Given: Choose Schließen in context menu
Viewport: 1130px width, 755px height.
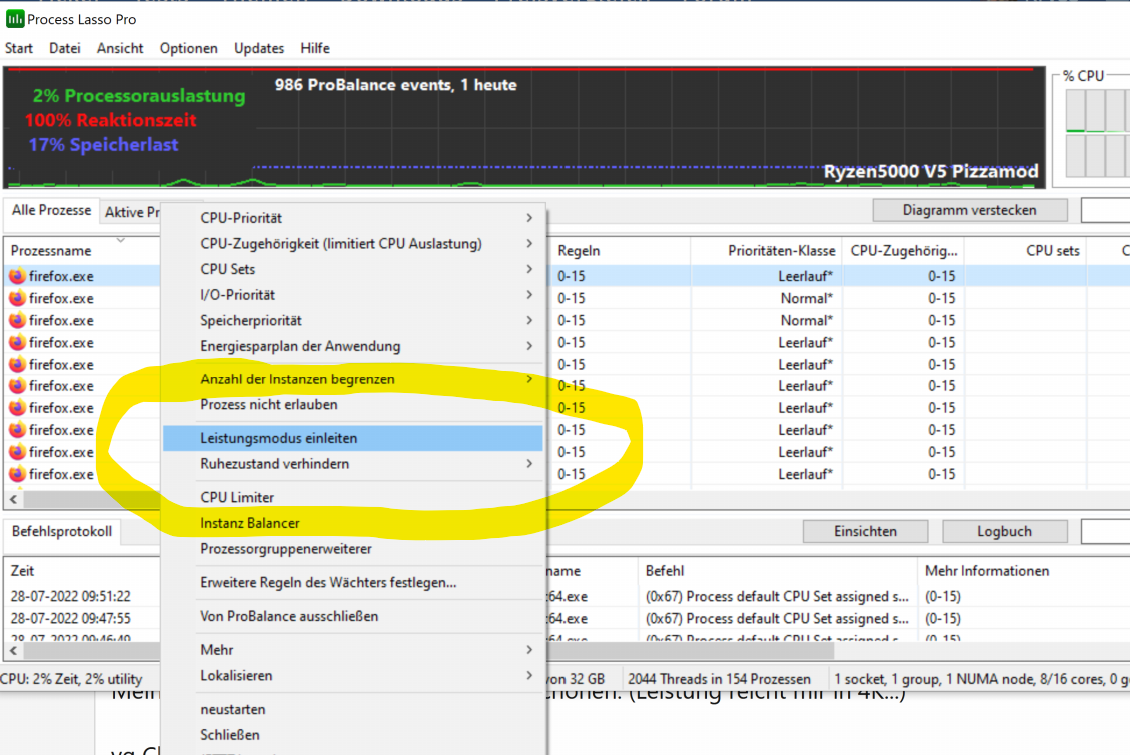Looking at the screenshot, I should coord(353,735).
